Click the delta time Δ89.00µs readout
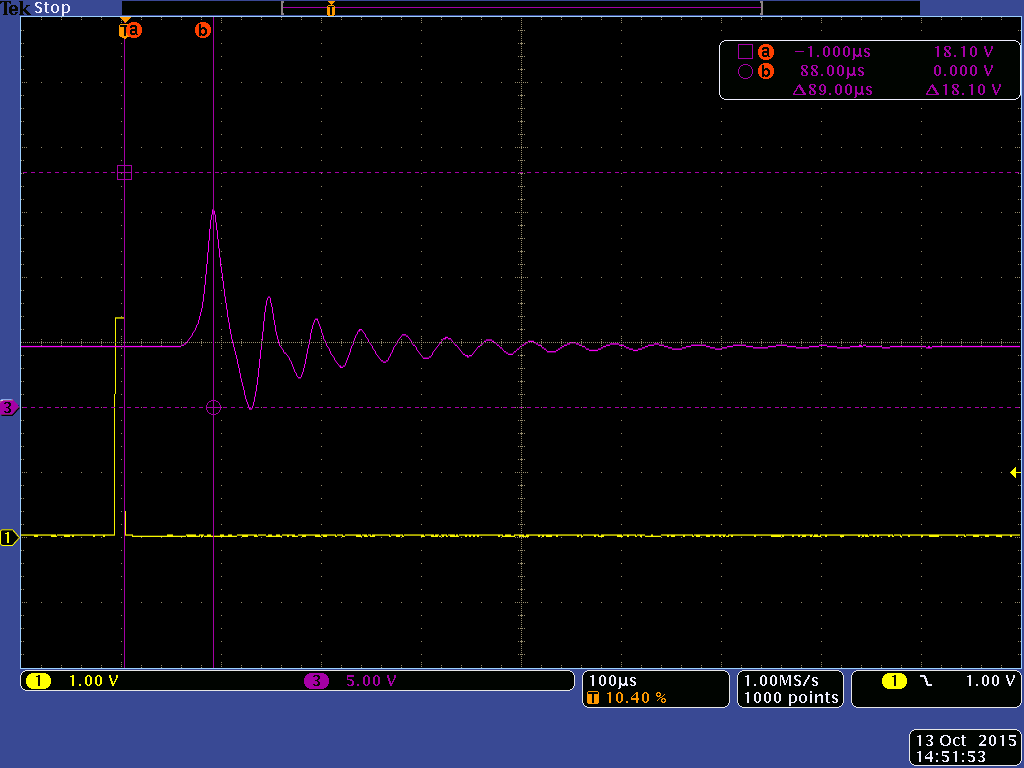Viewport: 1024px width, 768px height. (833, 90)
